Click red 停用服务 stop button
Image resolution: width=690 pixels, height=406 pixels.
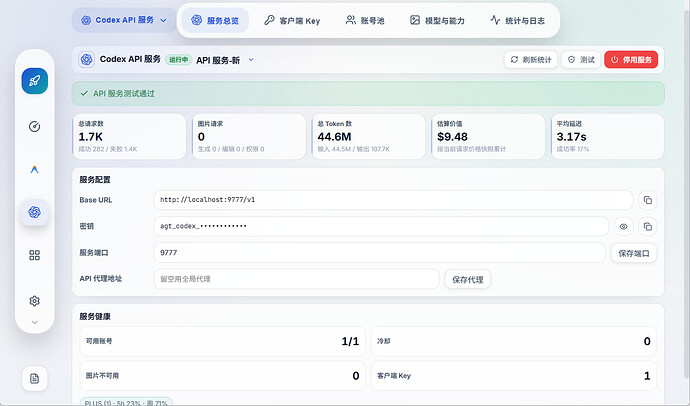click(631, 60)
